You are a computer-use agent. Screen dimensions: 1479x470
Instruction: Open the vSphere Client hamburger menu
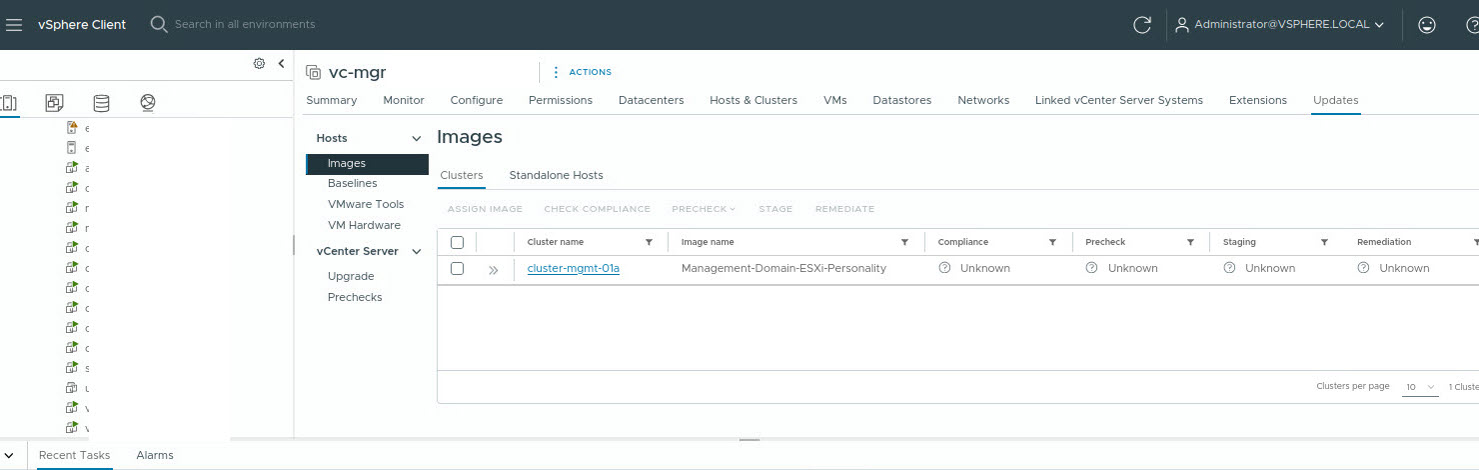click(x=14, y=24)
